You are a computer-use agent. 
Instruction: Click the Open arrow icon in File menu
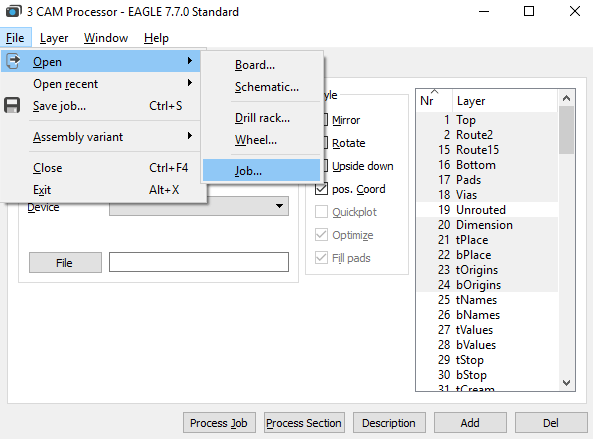pyautogui.click(x=13, y=61)
